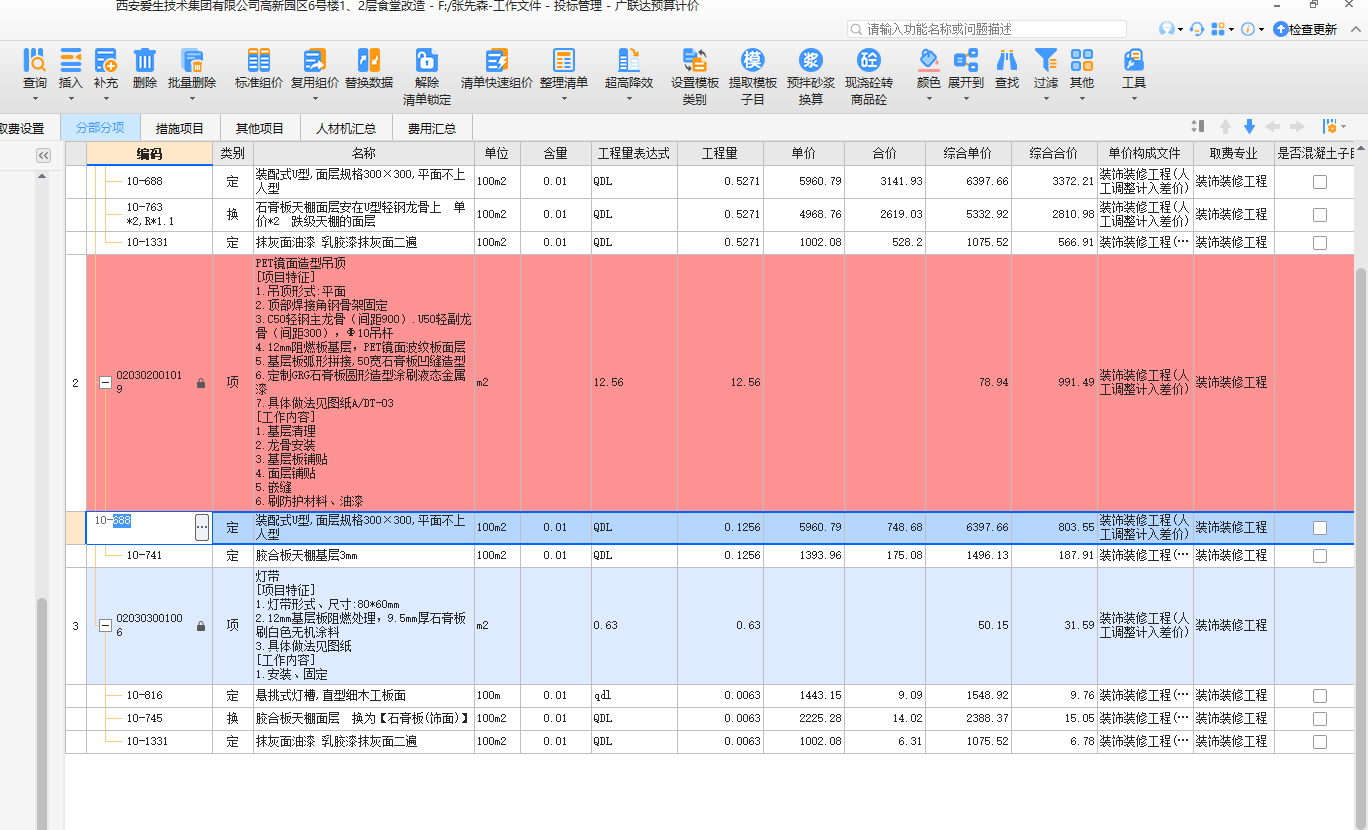Click the ellipsis button in code cell
Viewport: 1368px width, 830px height.
pyautogui.click(x=202, y=528)
